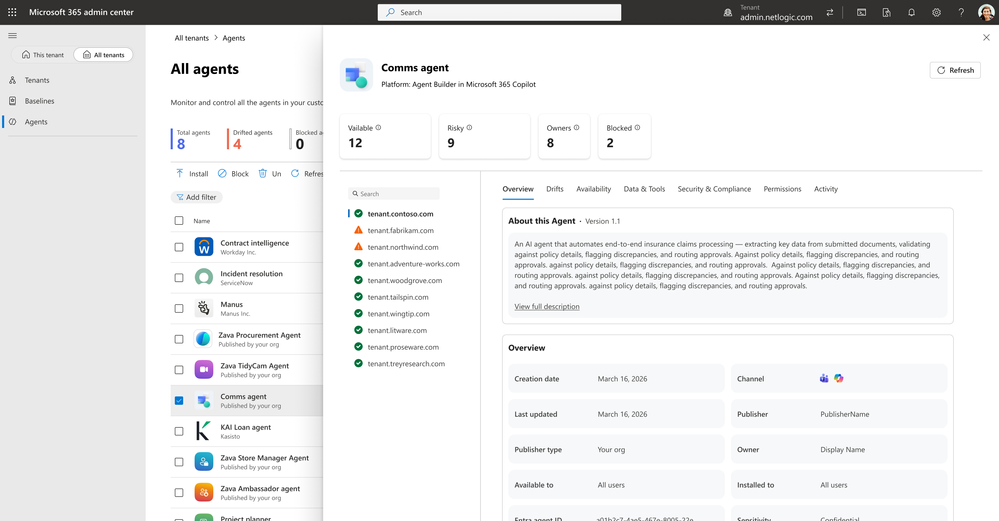
Task: Close the Comms agent details panel
Action: tap(986, 38)
